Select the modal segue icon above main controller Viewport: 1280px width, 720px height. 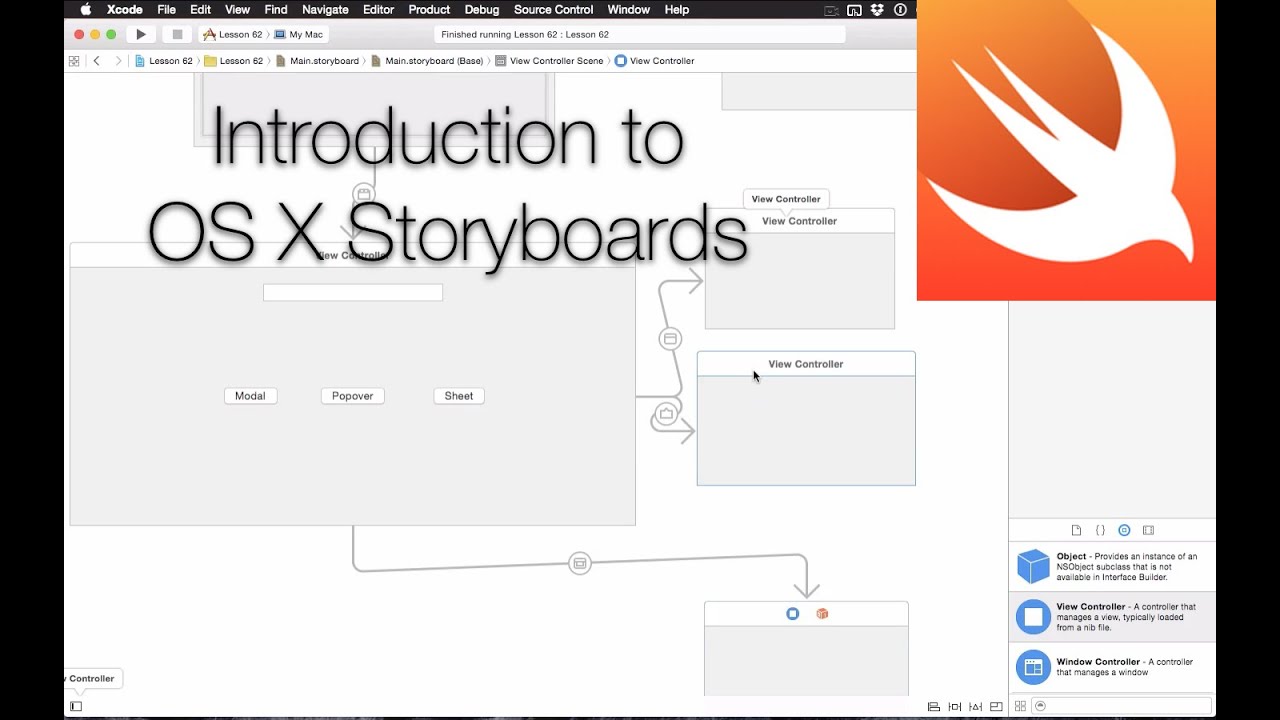pos(364,194)
